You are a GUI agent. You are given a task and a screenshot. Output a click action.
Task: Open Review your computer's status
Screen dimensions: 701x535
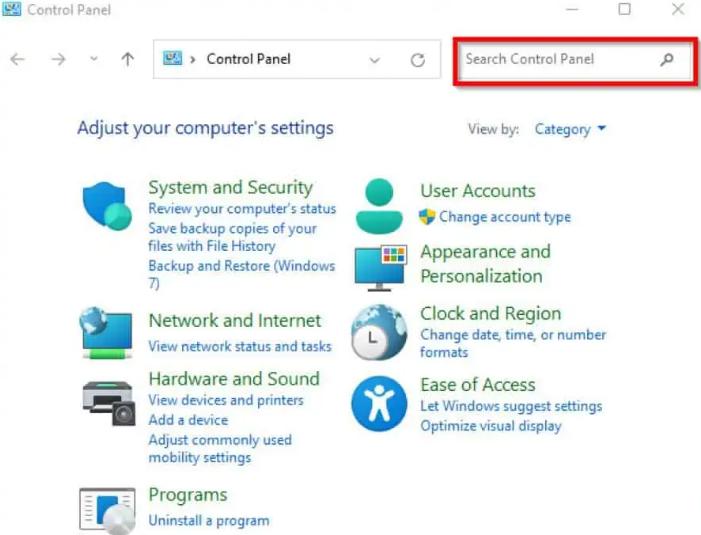coord(242,208)
